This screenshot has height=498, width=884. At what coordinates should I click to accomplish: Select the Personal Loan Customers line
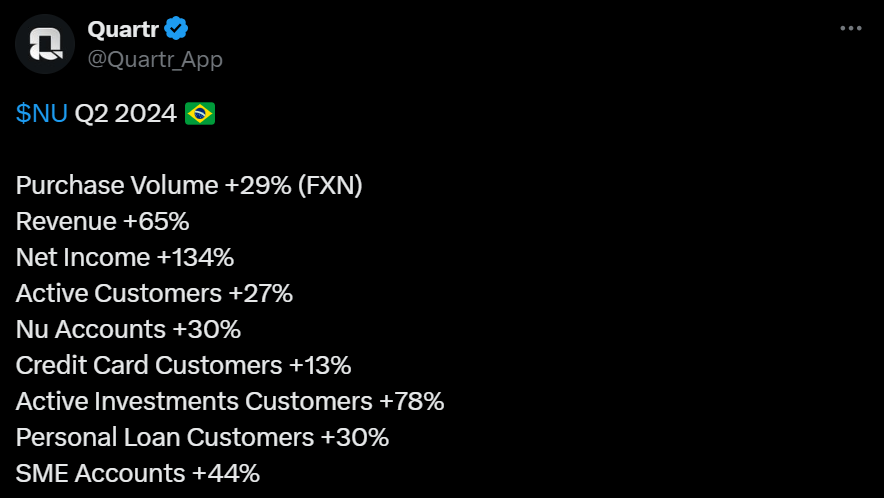point(202,437)
